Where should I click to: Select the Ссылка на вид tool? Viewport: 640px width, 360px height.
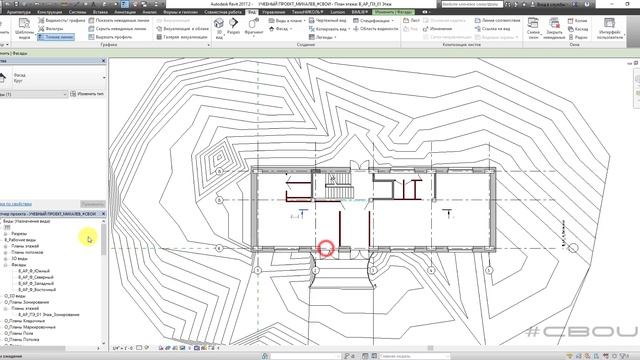(492, 29)
